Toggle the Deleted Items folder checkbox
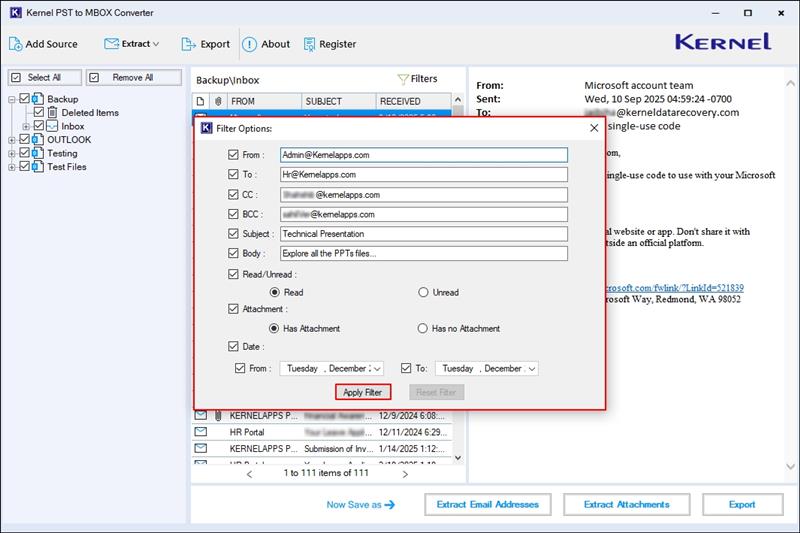This screenshot has width=800, height=533. [39, 112]
